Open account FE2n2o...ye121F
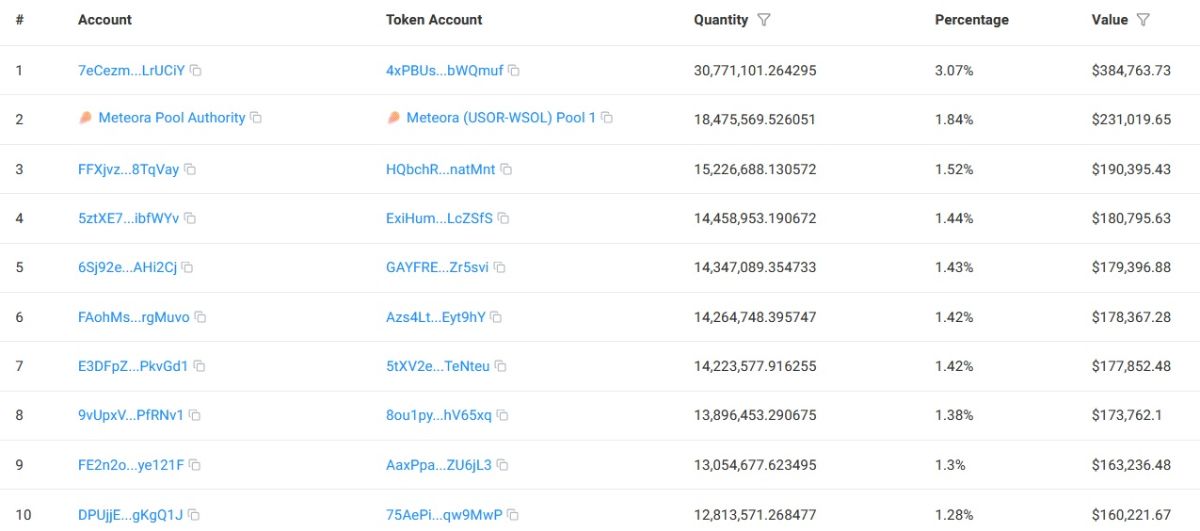Viewport: 1200px width, 531px height. [x=131, y=465]
